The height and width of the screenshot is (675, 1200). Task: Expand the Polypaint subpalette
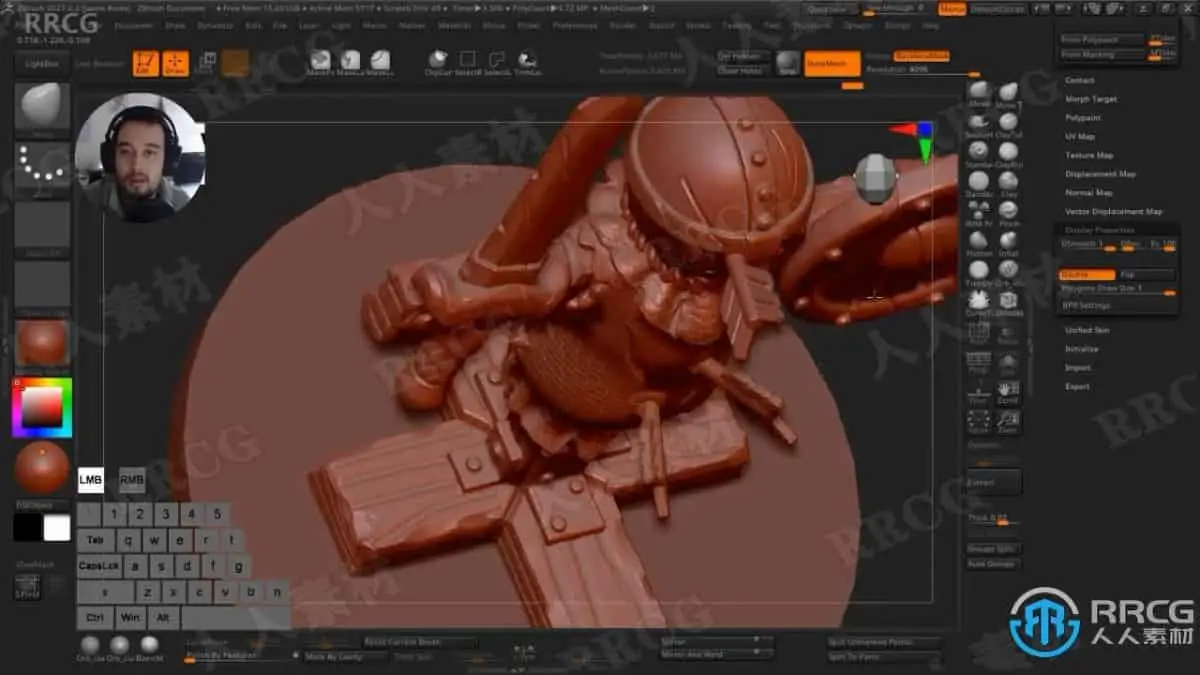[x=1083, y=118]
